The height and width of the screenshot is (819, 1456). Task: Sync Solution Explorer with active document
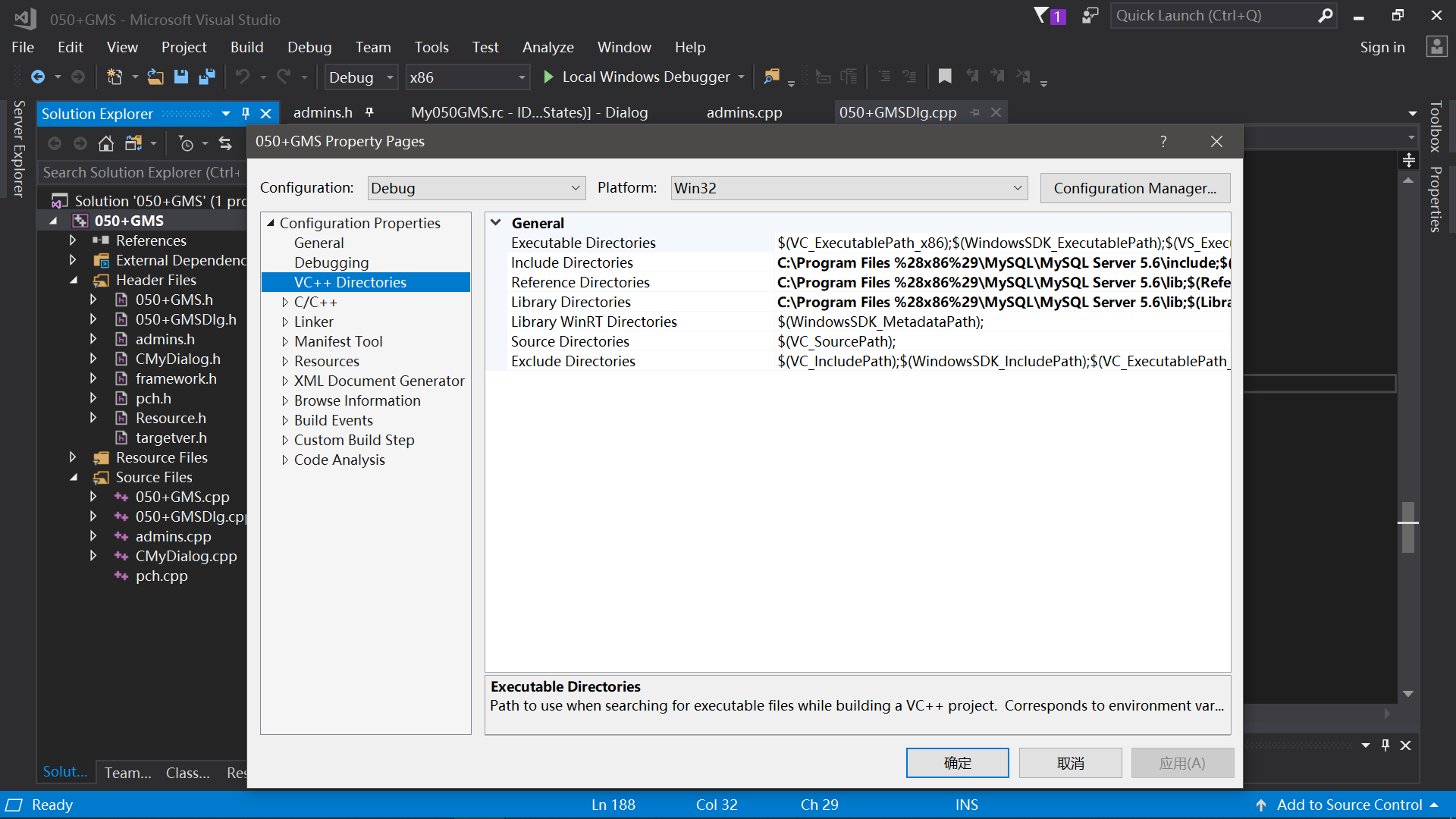tap(225, 143)
